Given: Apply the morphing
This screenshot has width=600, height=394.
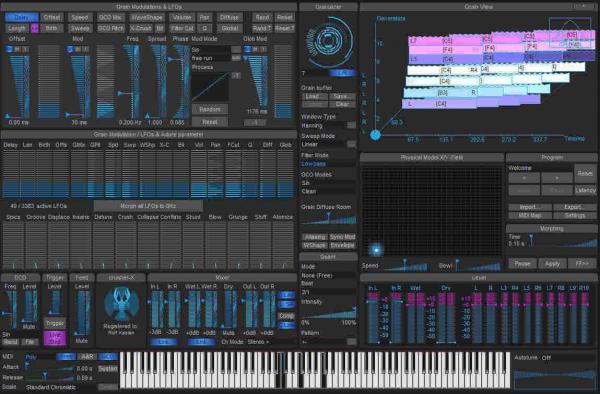Looking at the screenshot, I should [552, 264].
